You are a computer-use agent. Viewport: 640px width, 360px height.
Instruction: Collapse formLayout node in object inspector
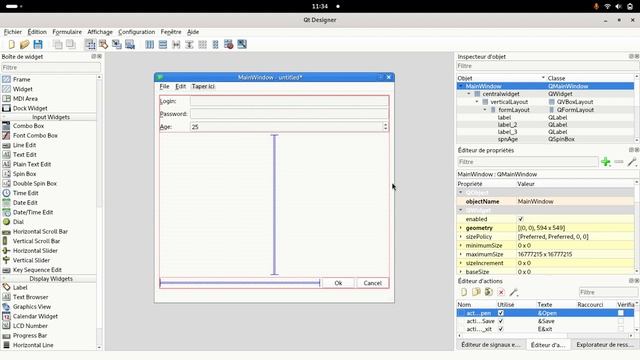click(485, 110)
